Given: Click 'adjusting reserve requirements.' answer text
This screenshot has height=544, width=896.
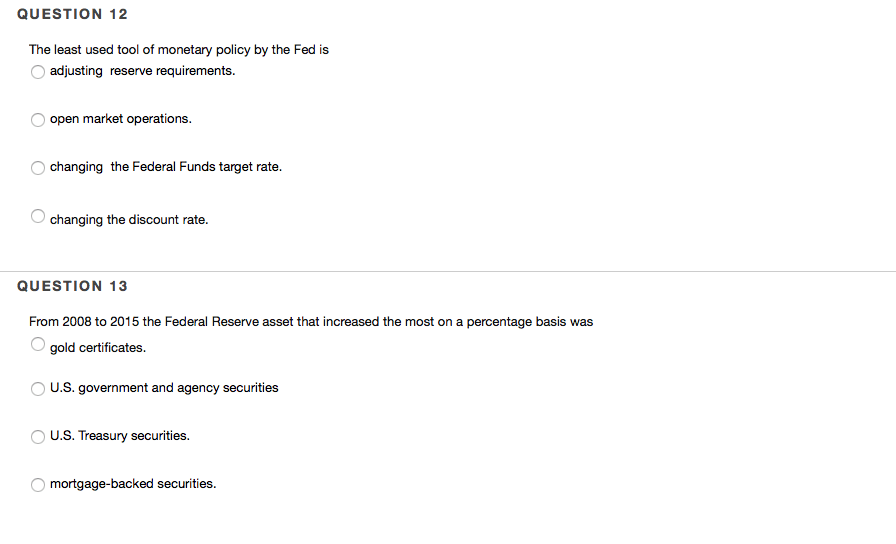Looking at the screenshot, I should click(x=142, y=71).
